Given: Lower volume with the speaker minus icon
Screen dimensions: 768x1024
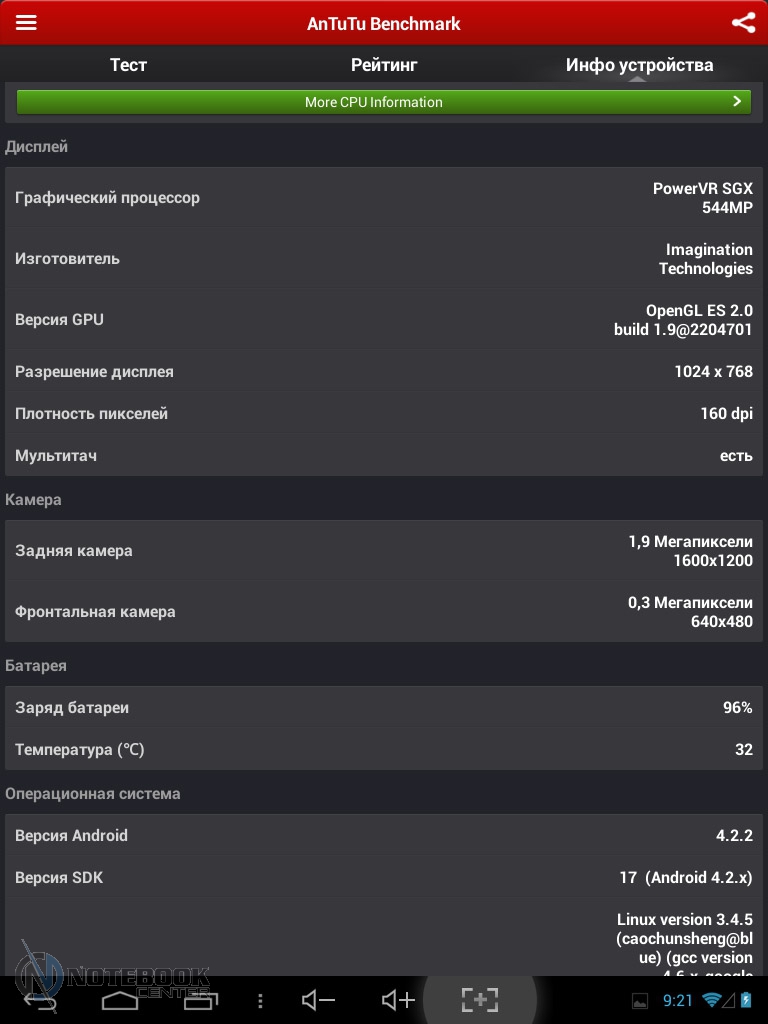Looking at the screenshot, I should coord(318,1000).
